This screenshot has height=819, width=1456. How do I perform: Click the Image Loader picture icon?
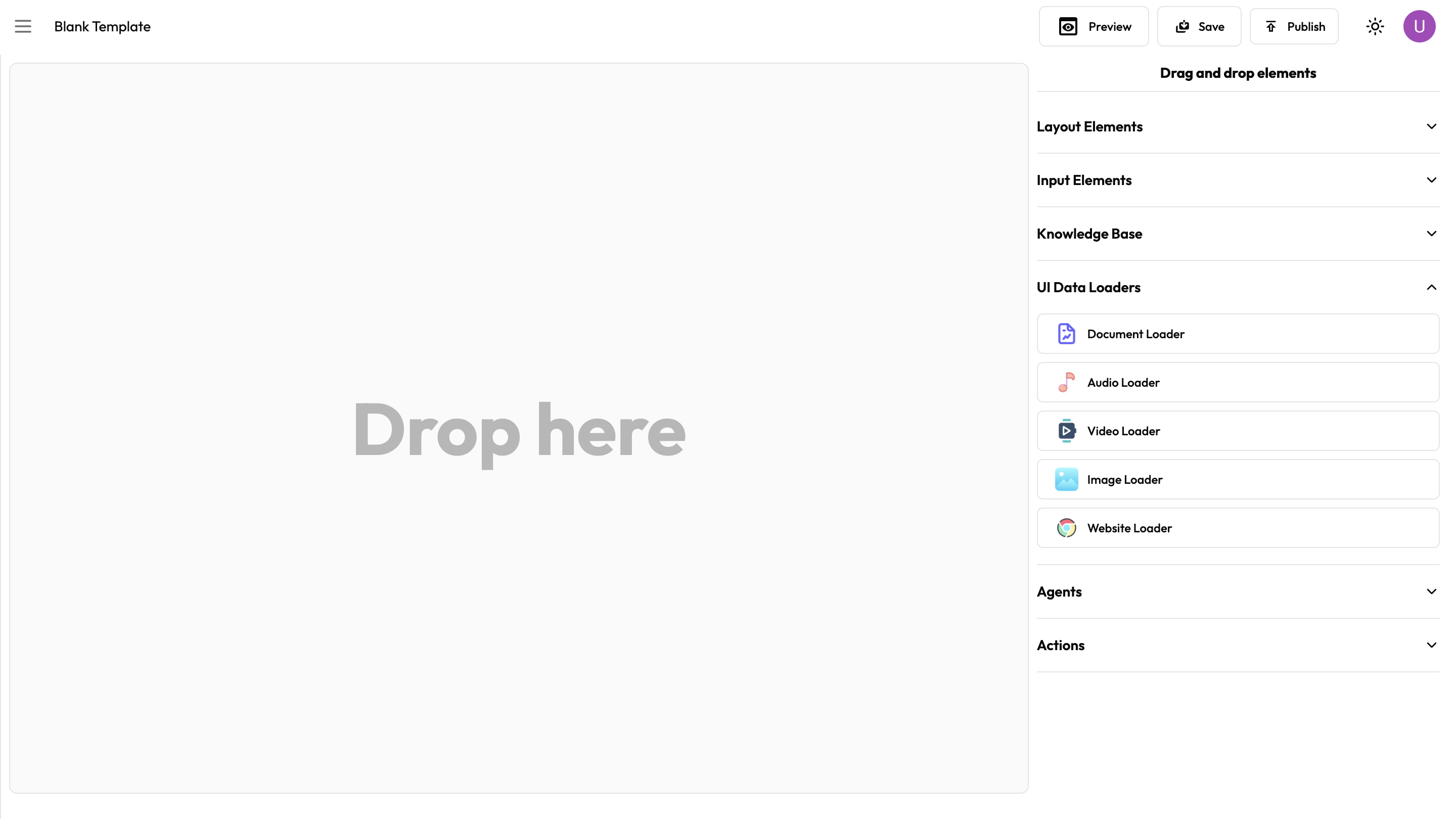tap(1066, 480)
